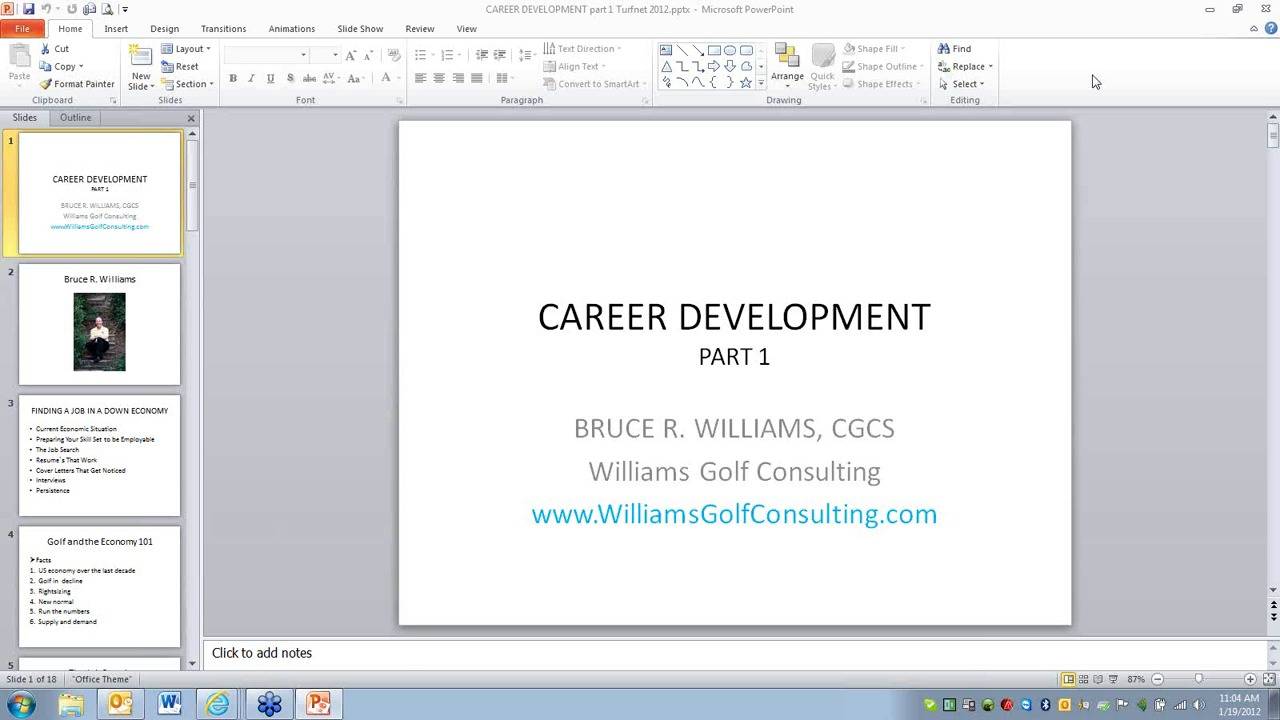Apply bold formatting to selected text
This screenshot has height=720, width=1280.
coord(232,77)
